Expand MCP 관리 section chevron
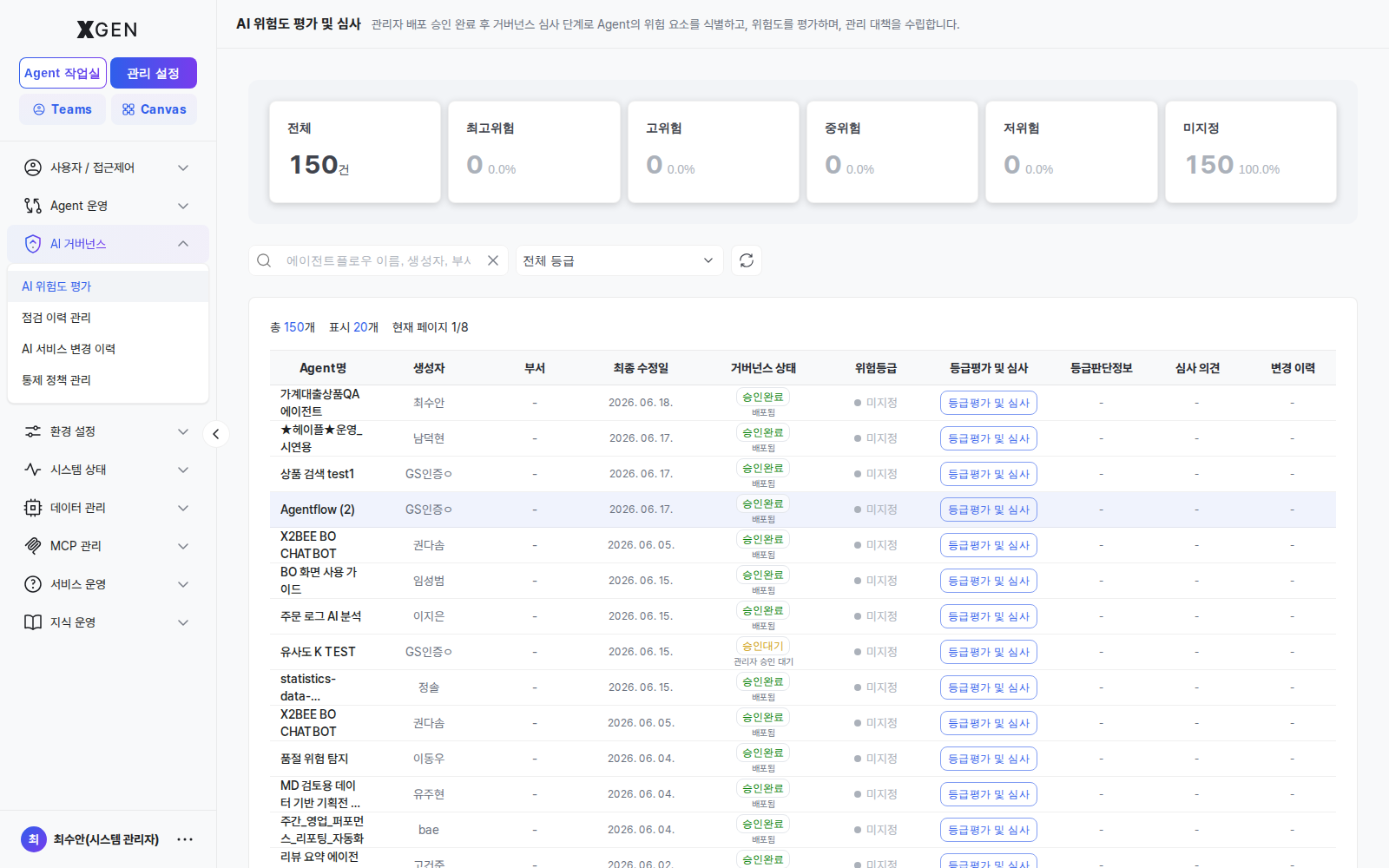Viewport: 1389px width, 868px height. click(183, 546)
